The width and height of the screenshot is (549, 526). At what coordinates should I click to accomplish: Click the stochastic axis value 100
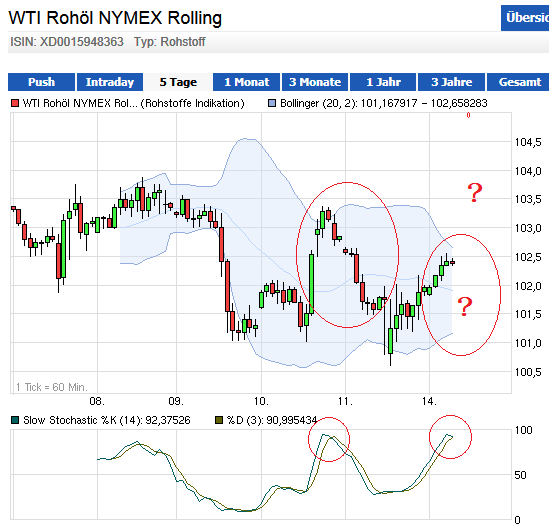tap(523, 430)
